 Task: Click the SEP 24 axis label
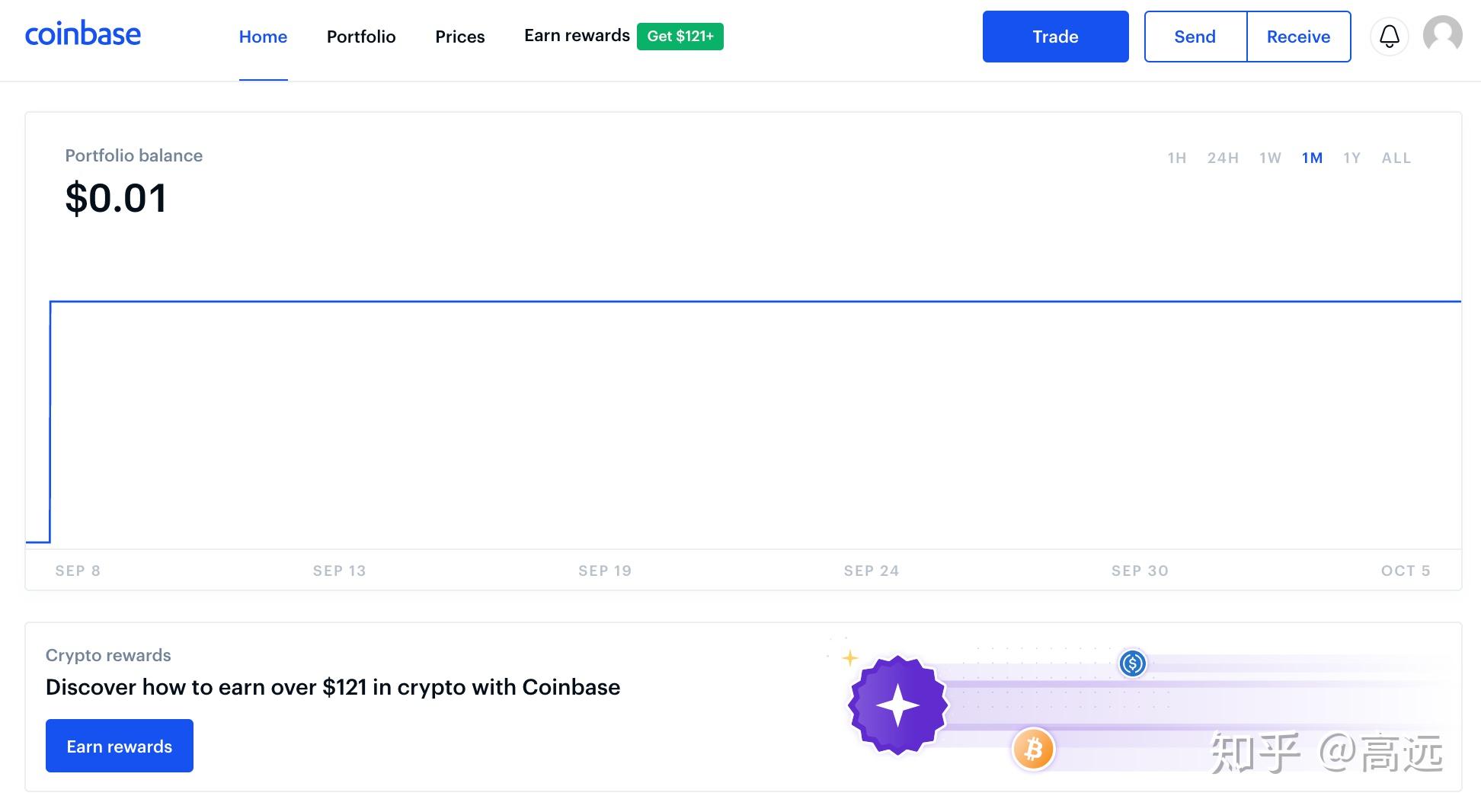pyautogui.click(x=872, y=571)
